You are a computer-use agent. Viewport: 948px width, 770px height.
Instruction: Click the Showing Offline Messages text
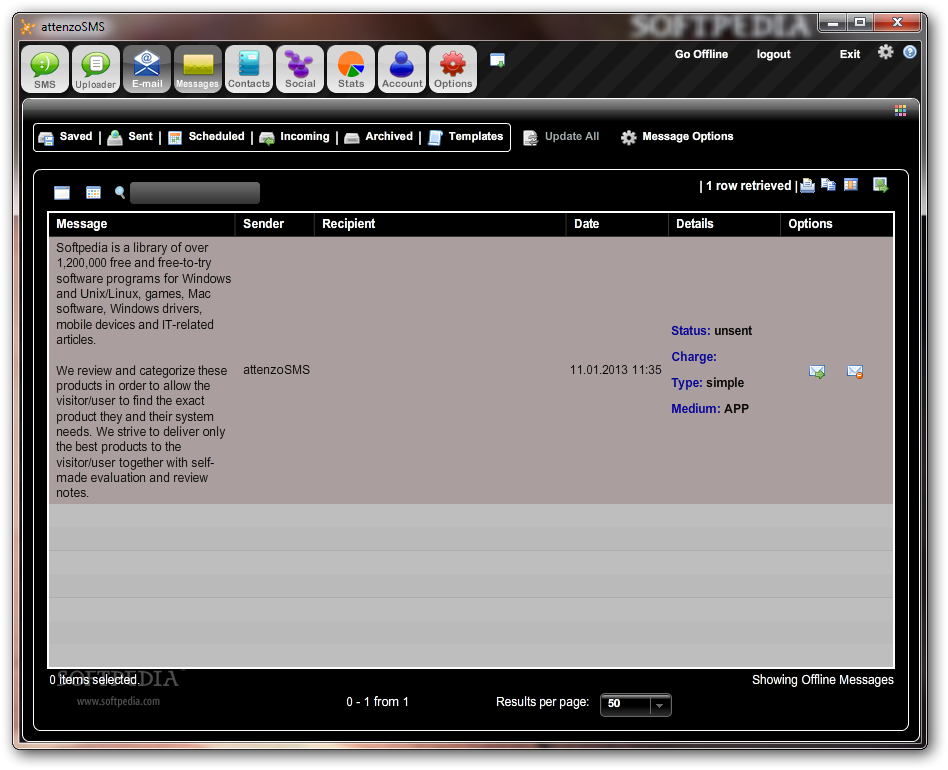[822, 680]
